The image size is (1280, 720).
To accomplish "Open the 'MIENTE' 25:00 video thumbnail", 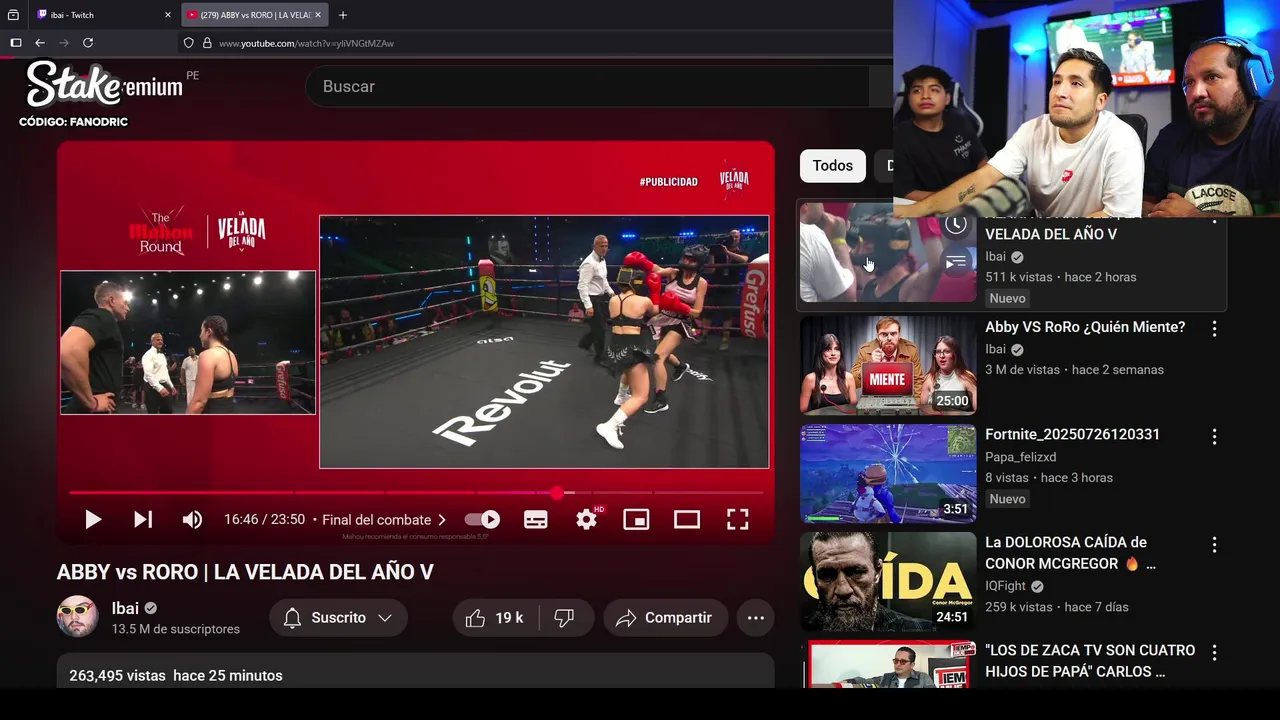I will pos(888,365).
